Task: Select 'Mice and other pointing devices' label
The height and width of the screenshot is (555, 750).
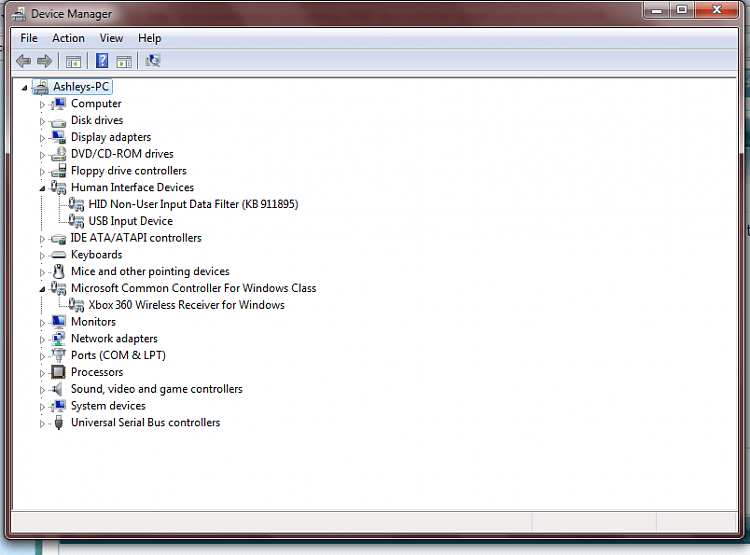Action: coord(150,271)
